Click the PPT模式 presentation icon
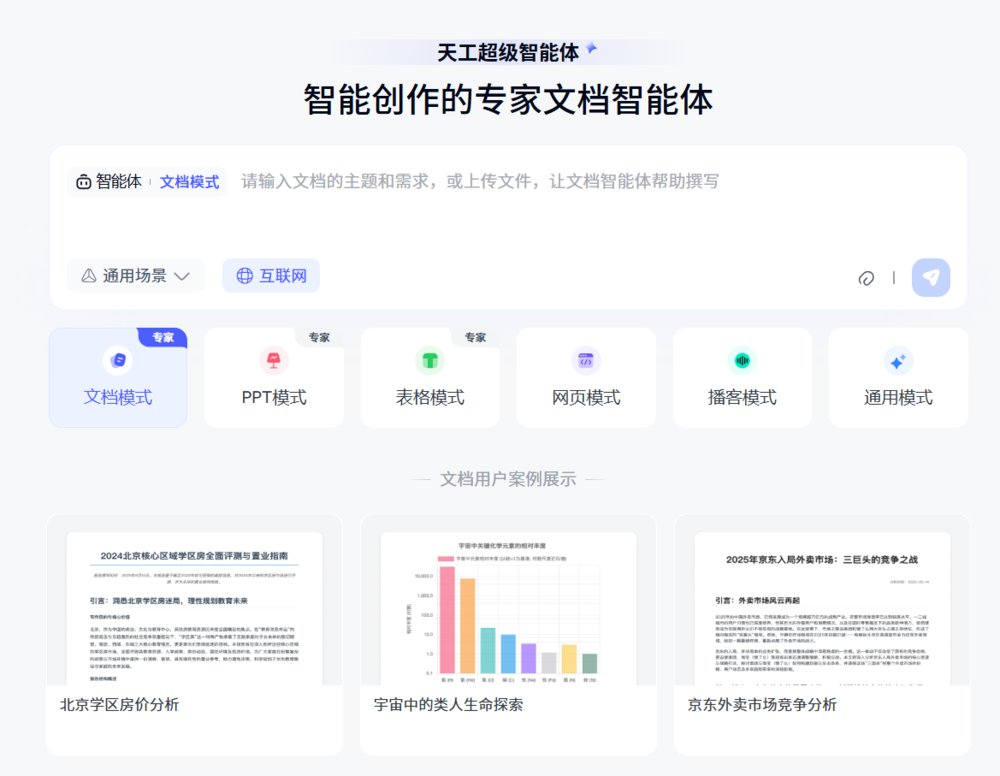 [x=274, y=360]
